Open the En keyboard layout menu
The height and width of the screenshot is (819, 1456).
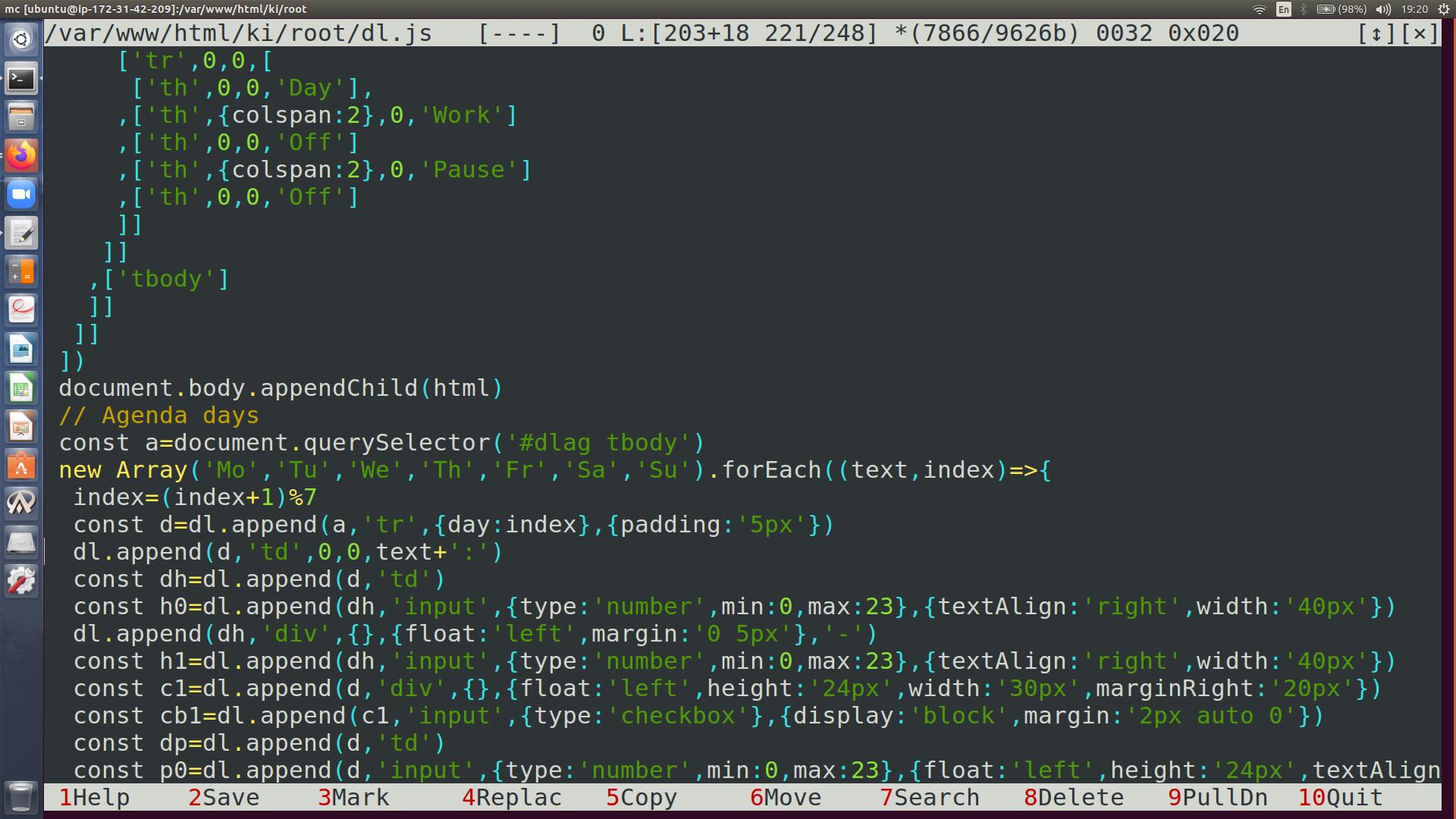pyautogui.click(x=1283, y=9)
